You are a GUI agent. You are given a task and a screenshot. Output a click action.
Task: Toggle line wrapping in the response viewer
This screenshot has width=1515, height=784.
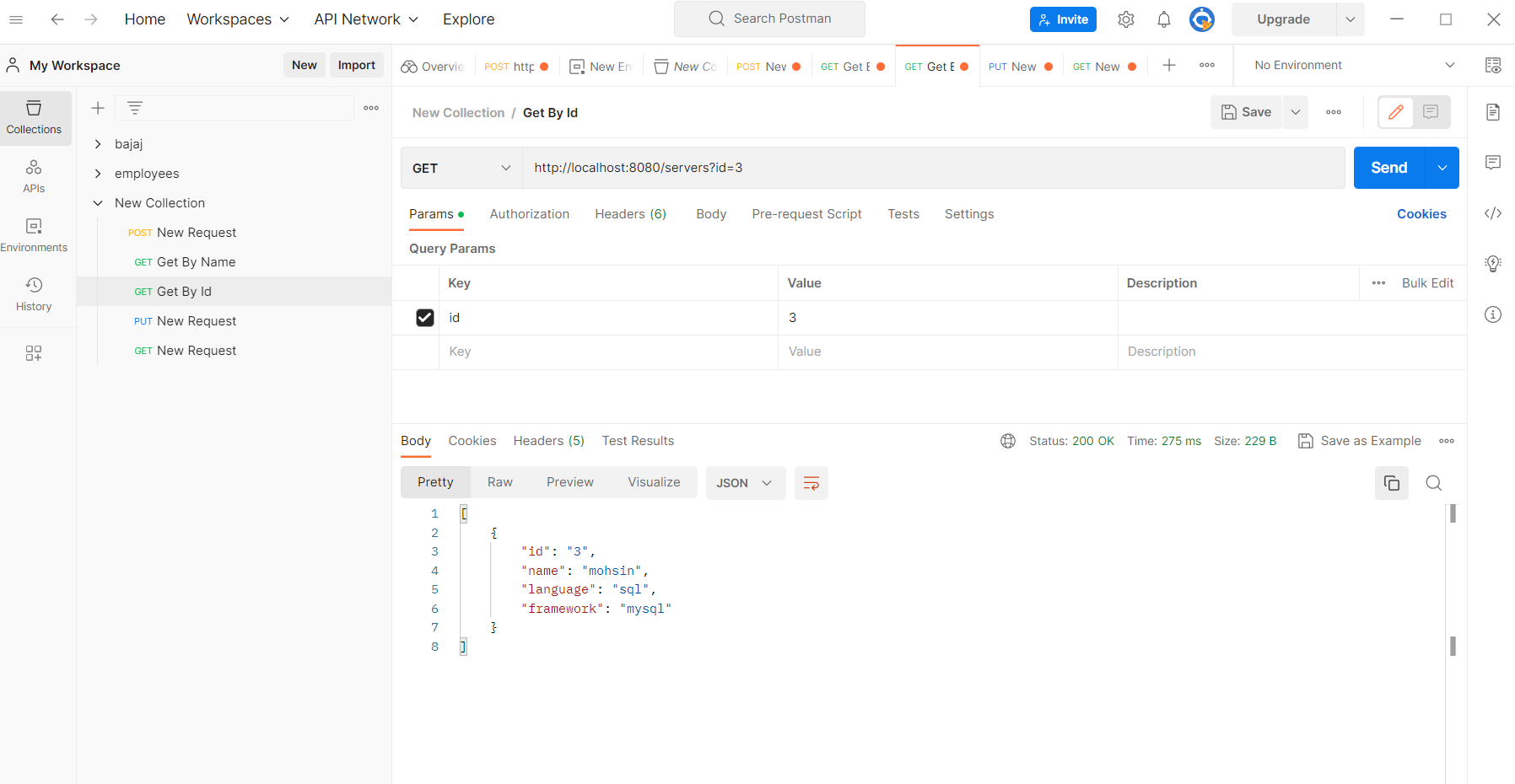tap(811, 482)
